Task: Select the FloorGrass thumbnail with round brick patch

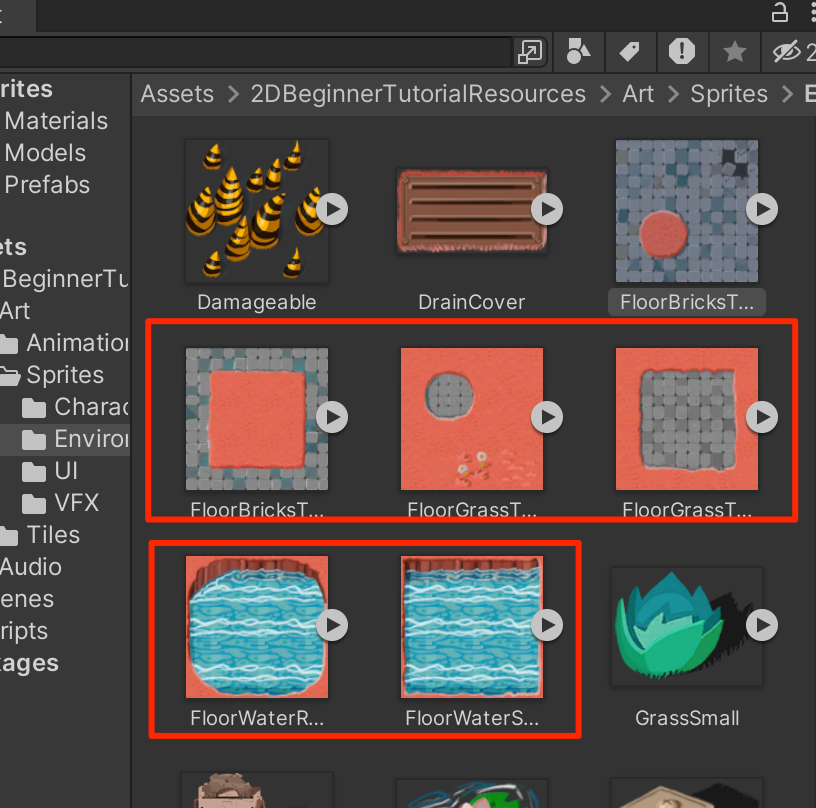Action: [x=471, y=419]
